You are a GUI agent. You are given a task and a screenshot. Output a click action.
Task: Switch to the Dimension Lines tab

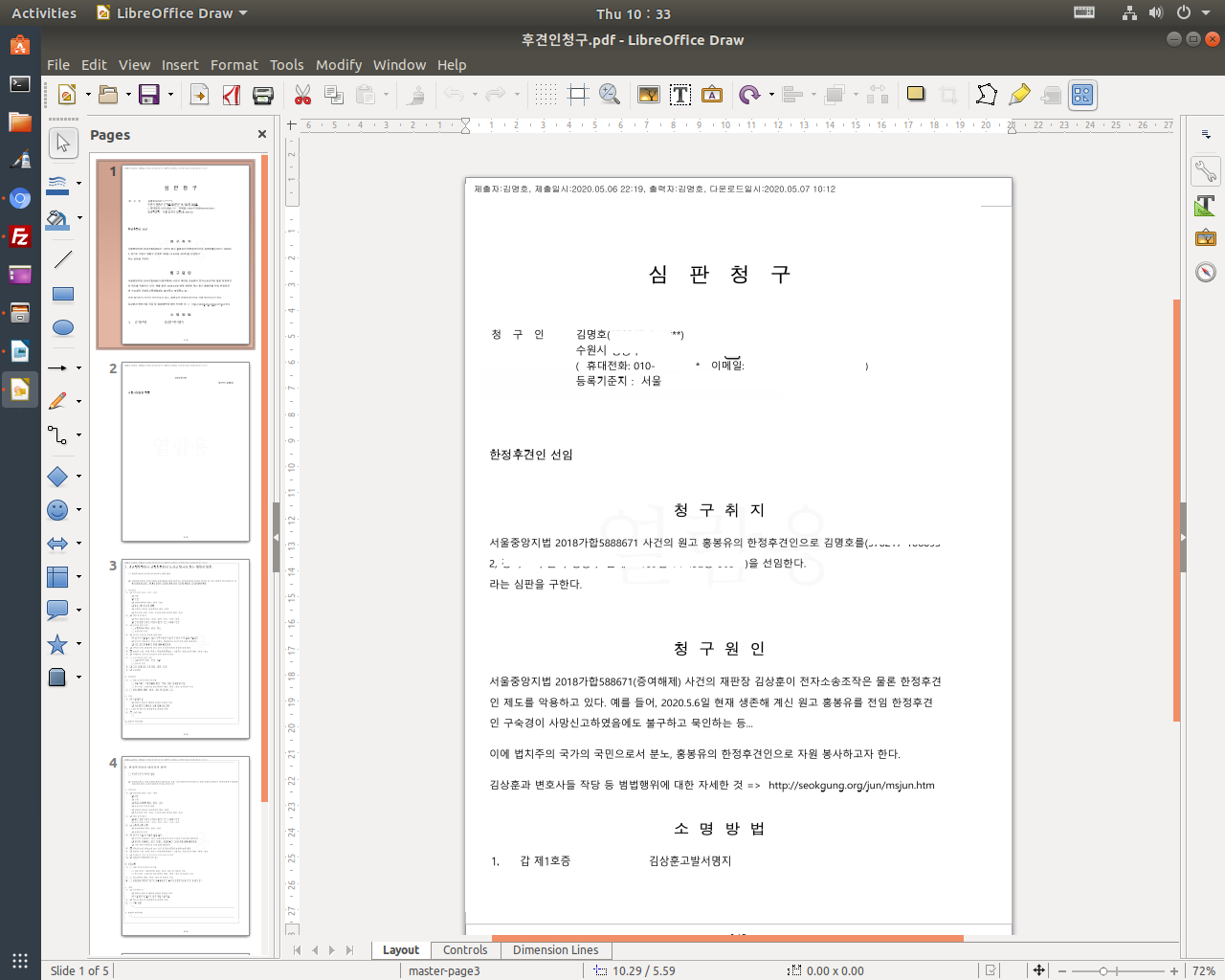coord(555,950)
